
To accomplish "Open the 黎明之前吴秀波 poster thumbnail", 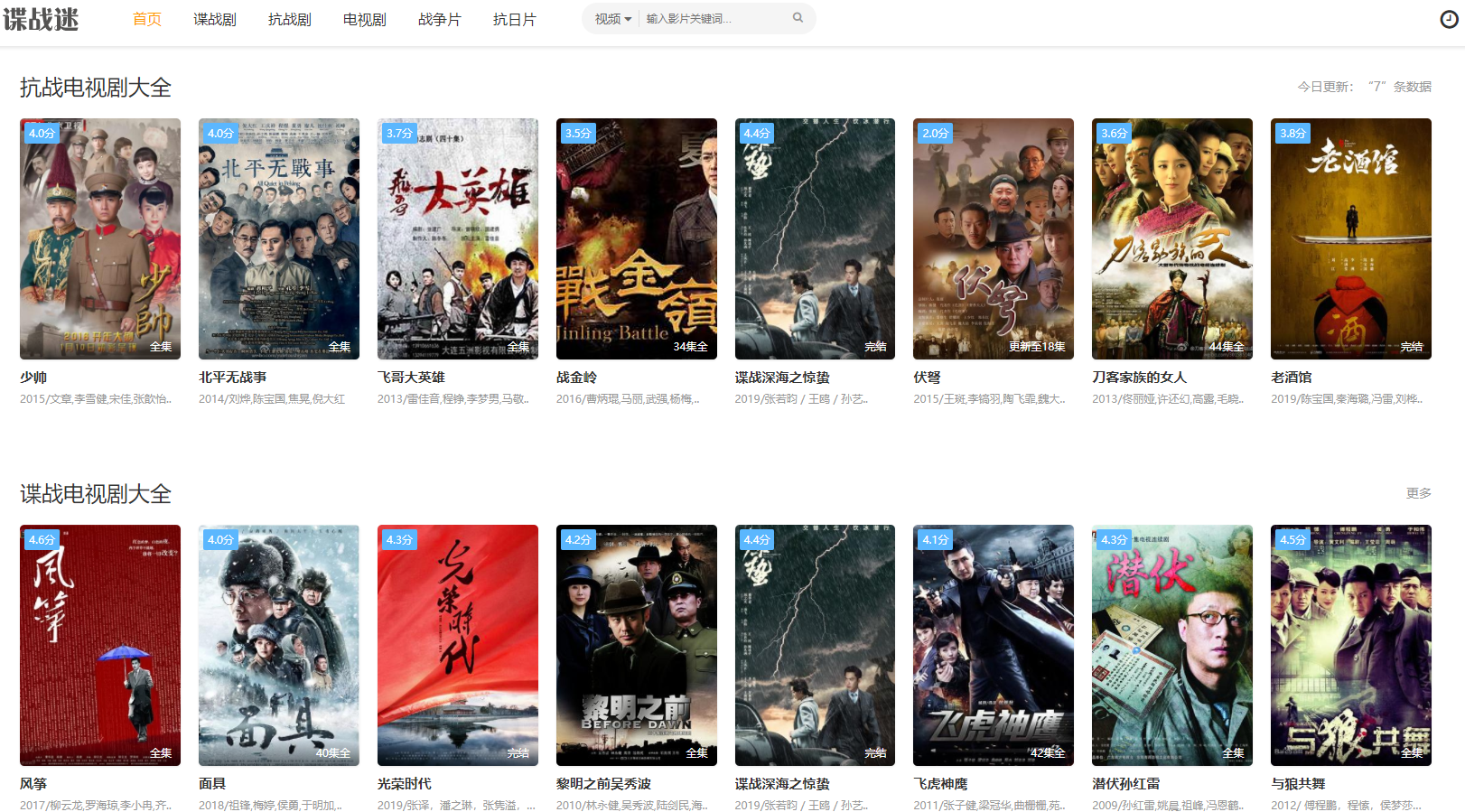I will [x=637, y=645].
